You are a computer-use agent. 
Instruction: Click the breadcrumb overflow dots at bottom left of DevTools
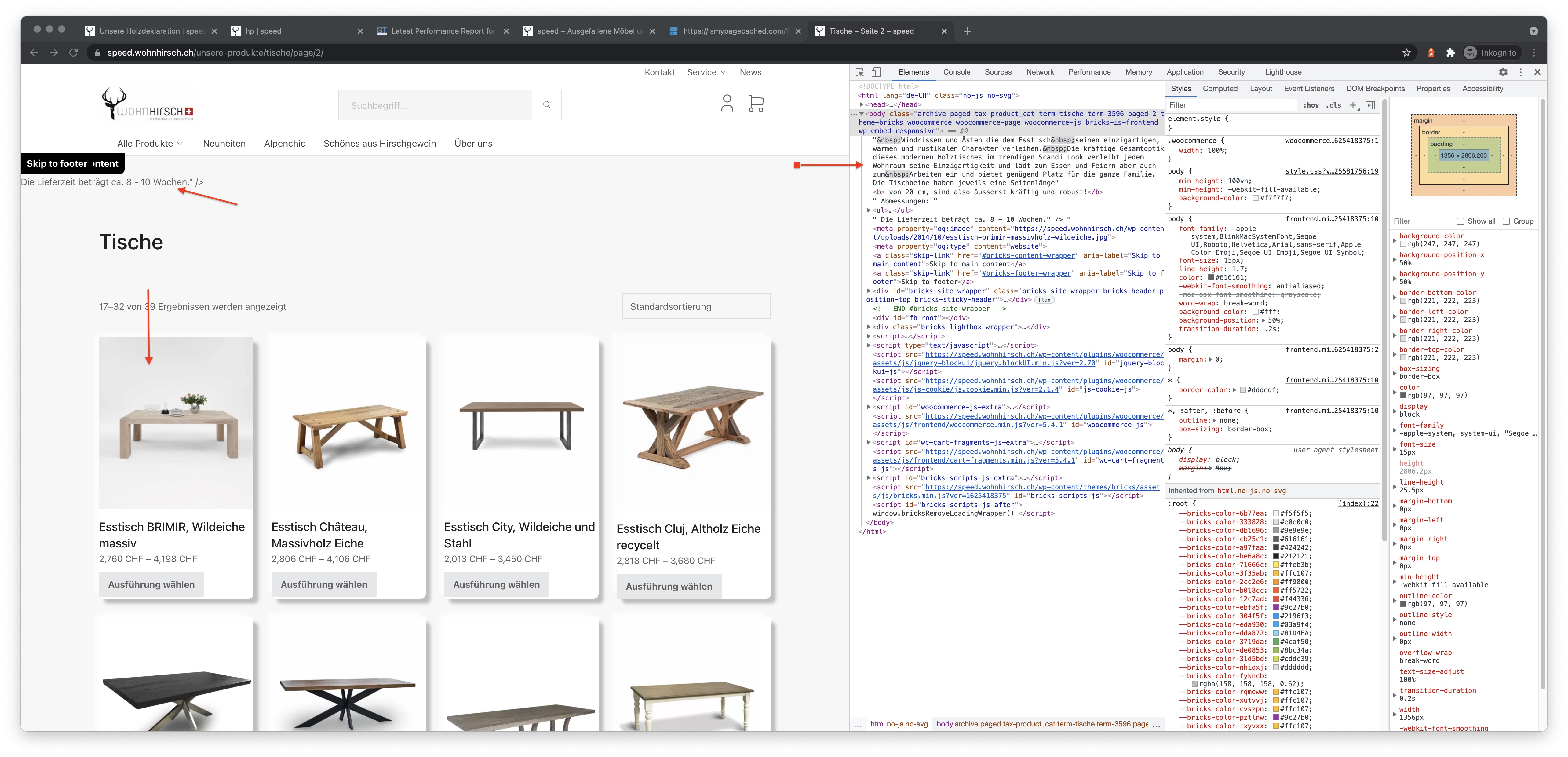click(858, 725)
